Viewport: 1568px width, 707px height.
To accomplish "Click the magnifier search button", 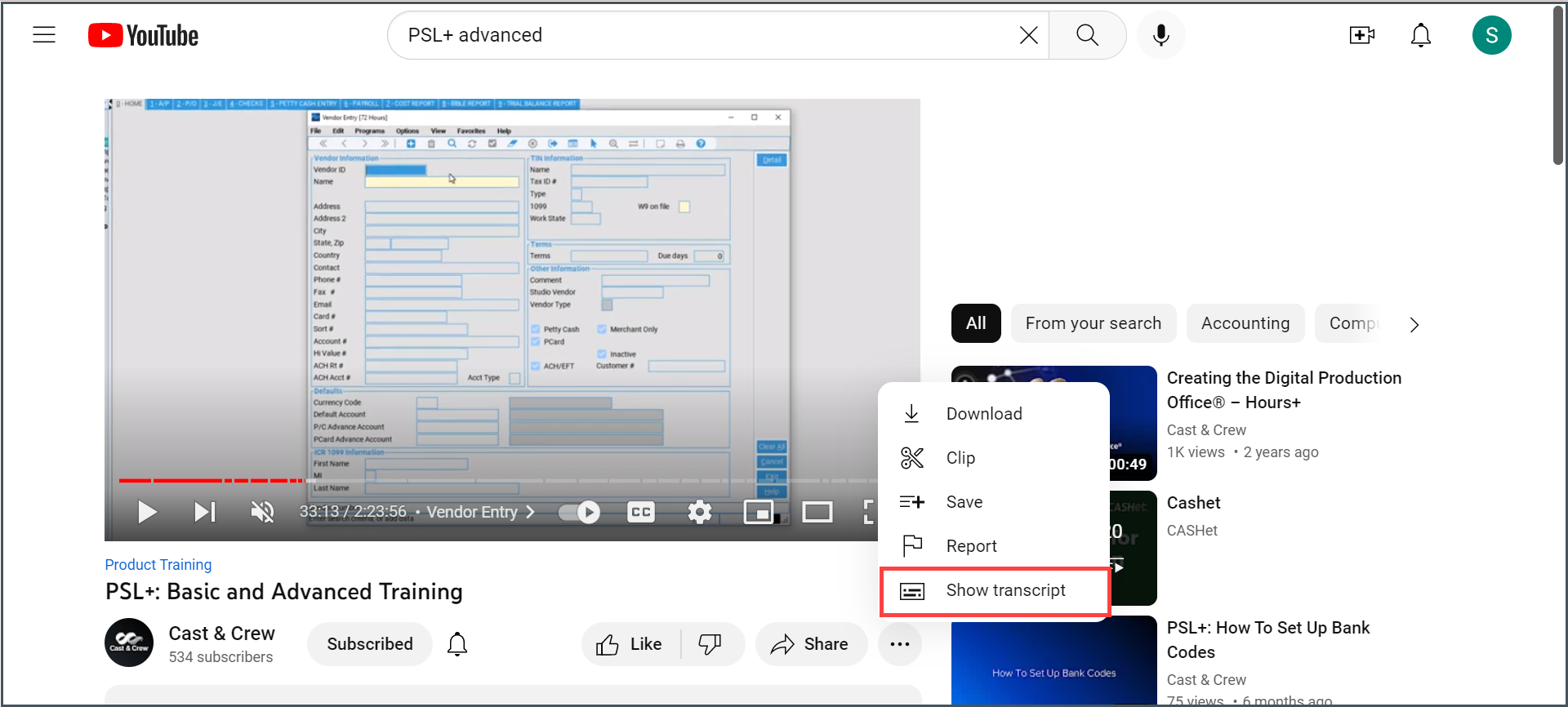I will (1087, 35).
